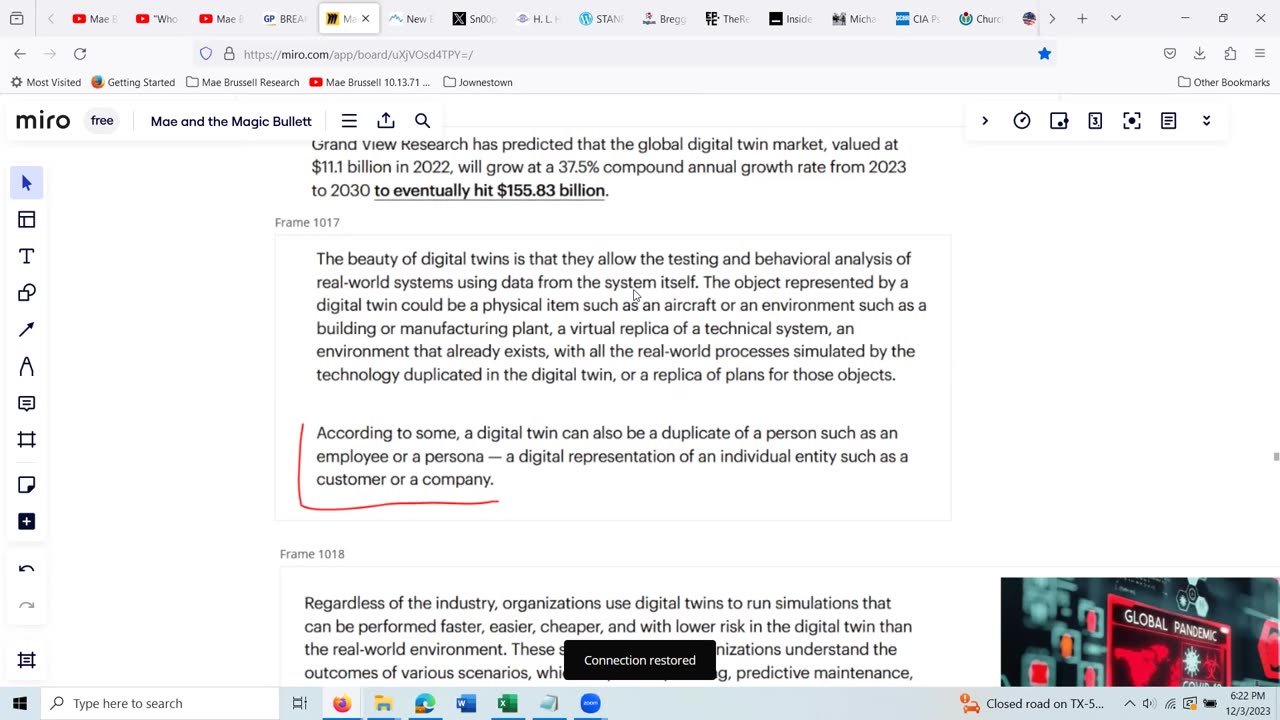Open more apps plus button in toolbar
1280x720 pixels.
27,521
